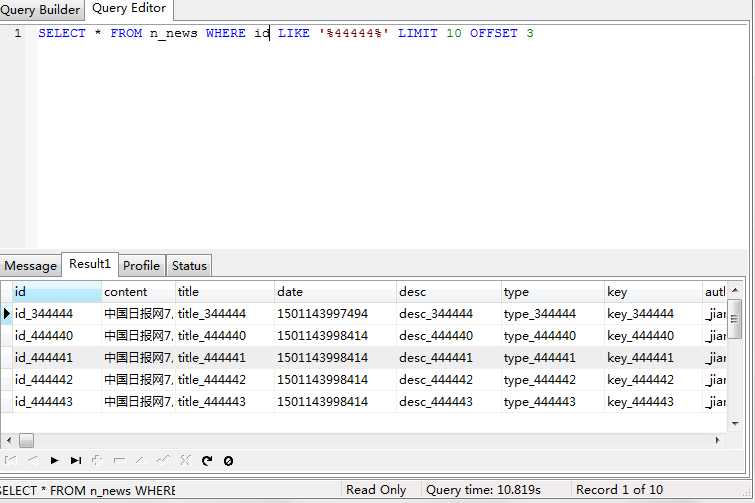The image size is (755, 503).
Task: Click the horizontal scrollbar right arrow
Action: click(717, 440)
